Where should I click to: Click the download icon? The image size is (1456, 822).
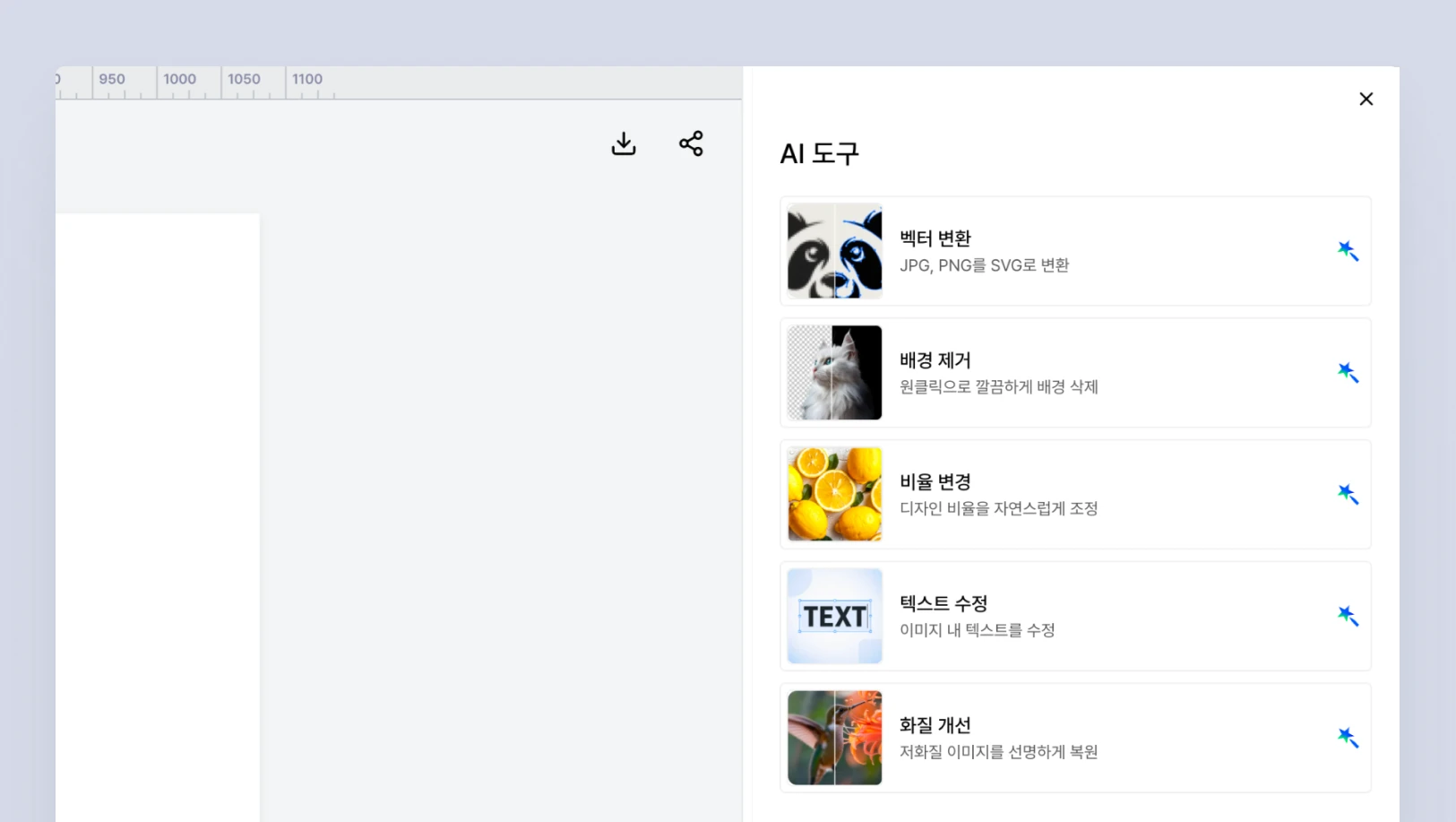click(x=624, y=143)
